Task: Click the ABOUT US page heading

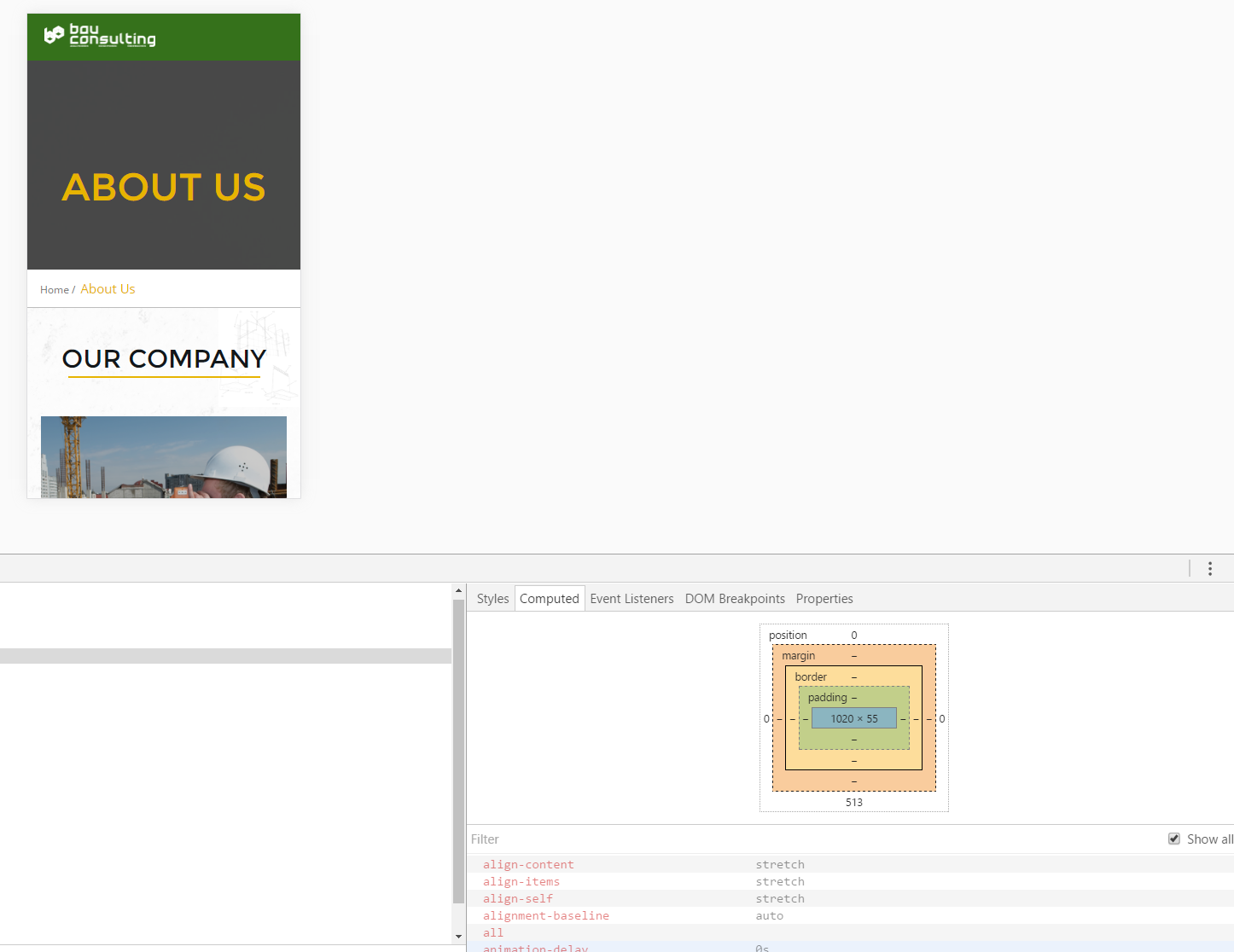Action: click(x=164, y=187)
